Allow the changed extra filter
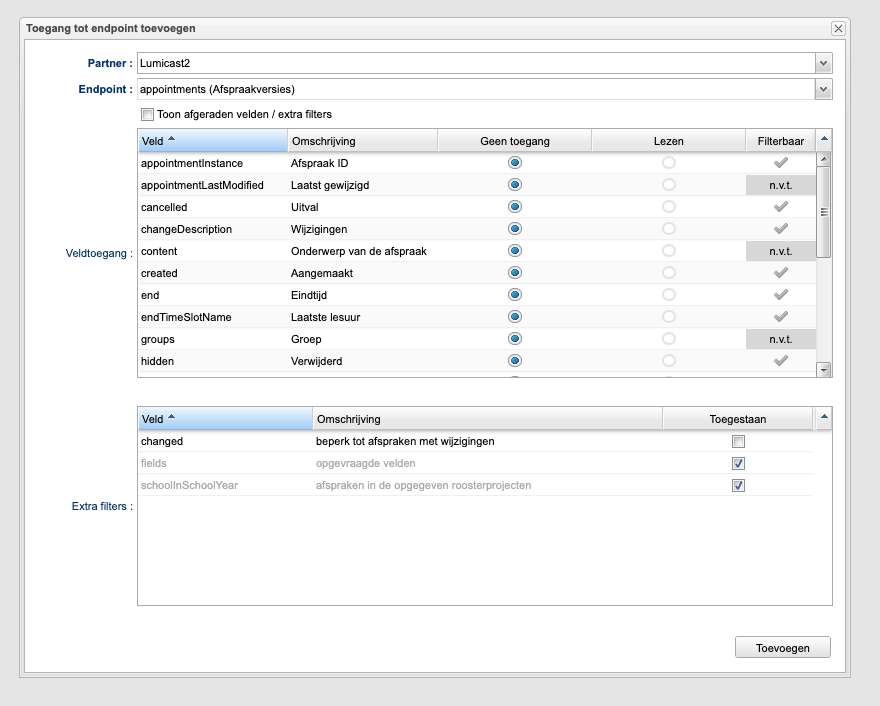Screen dimensions: 880x706 click(x=738, y=442)
